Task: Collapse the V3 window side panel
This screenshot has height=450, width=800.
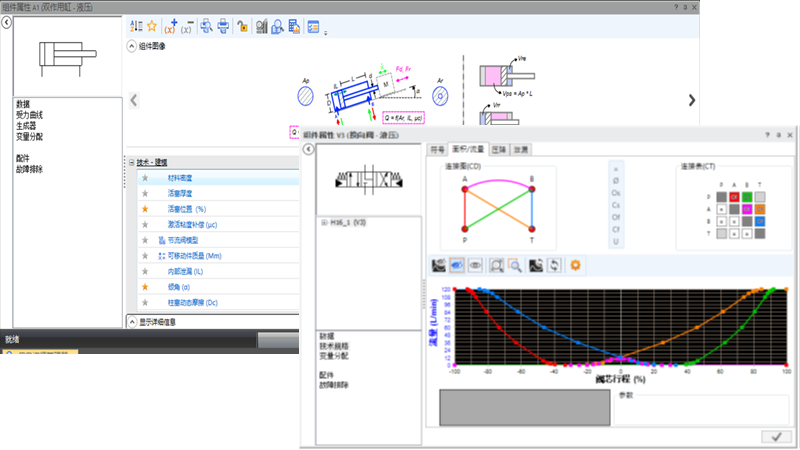Action: pyautogui.click(x=308, y=149)
